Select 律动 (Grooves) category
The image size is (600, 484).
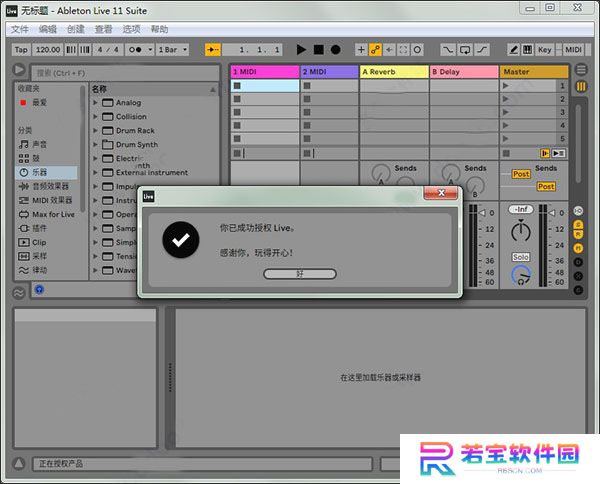[x=47, y=270]
